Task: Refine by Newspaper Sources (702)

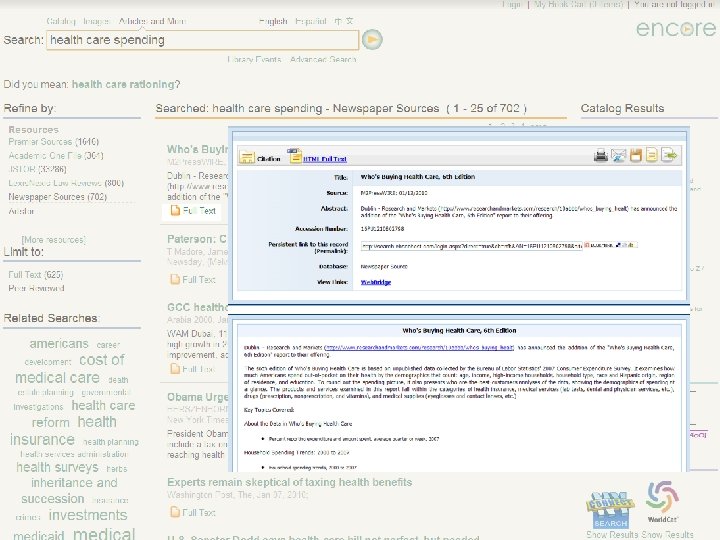Action: [57, 197]
